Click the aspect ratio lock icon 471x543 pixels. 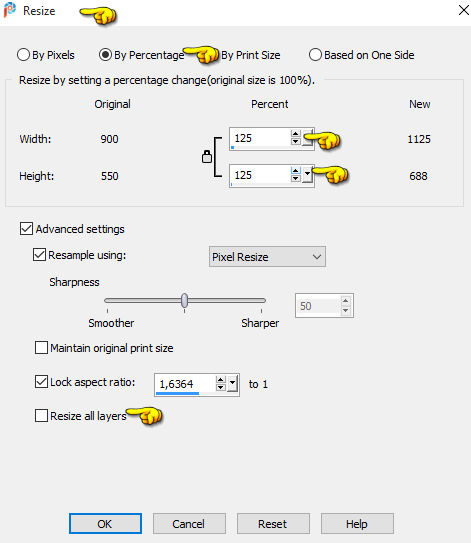[207, 157]
